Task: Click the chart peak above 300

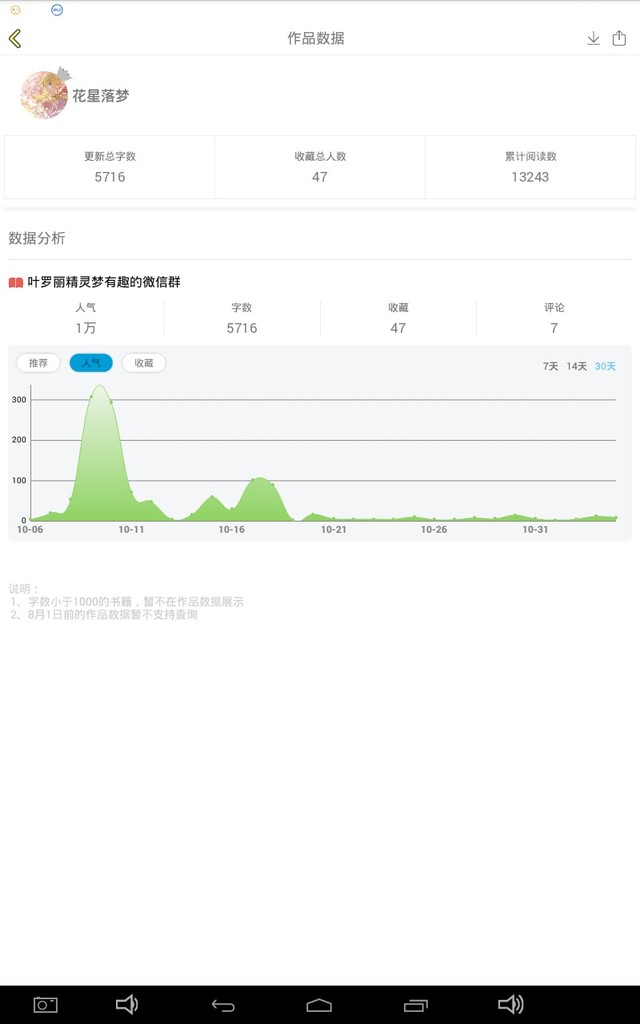Action: [100, 386]
